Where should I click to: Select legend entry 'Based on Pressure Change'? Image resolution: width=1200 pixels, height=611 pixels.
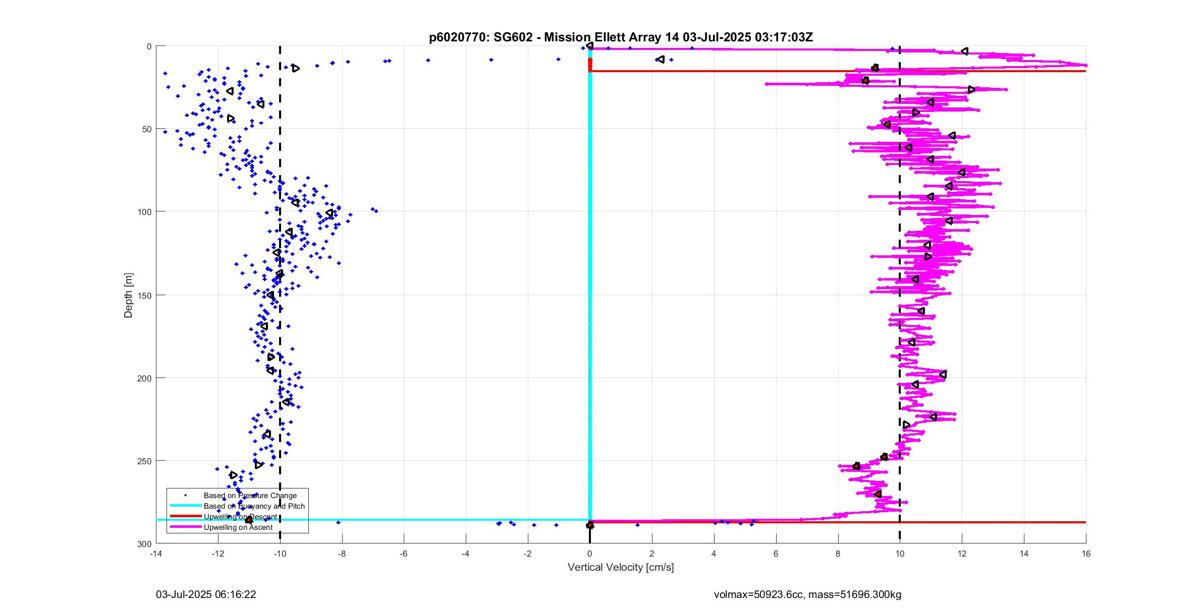(x=250, y=495)
